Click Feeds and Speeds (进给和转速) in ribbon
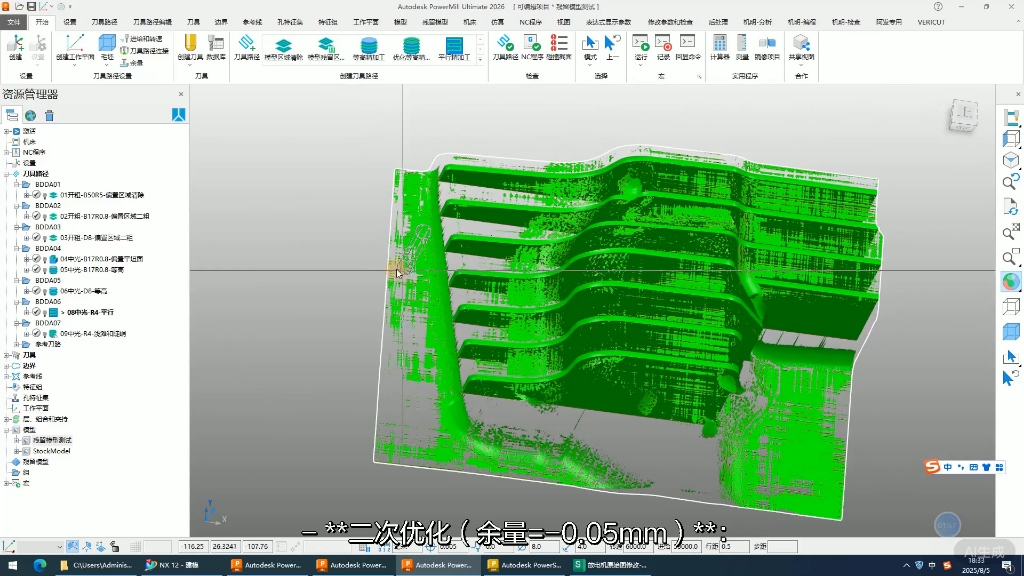The width and height of the screenshot is (1024, 576). [142, 39]
